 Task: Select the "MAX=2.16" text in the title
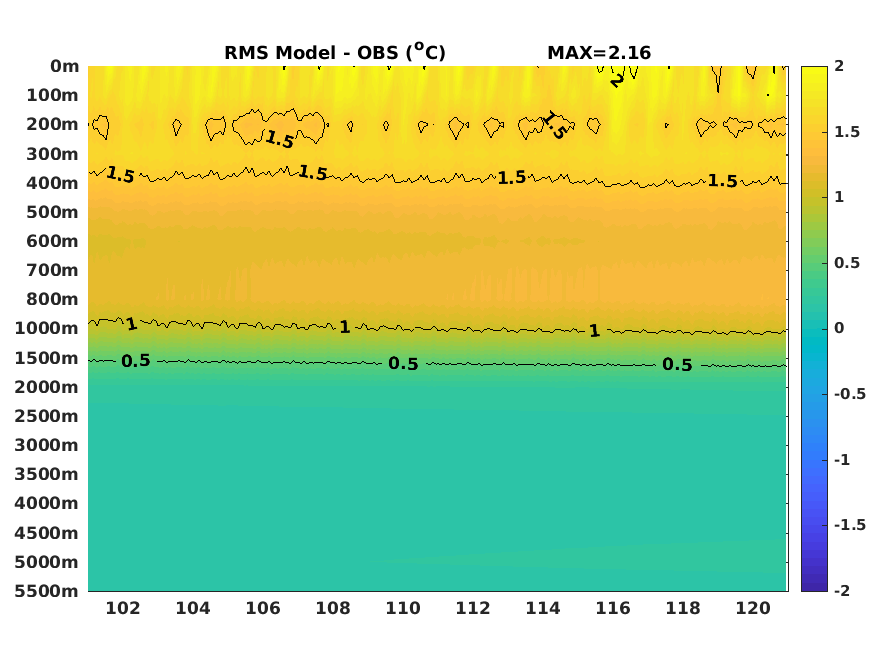click(x=599, y=53)
